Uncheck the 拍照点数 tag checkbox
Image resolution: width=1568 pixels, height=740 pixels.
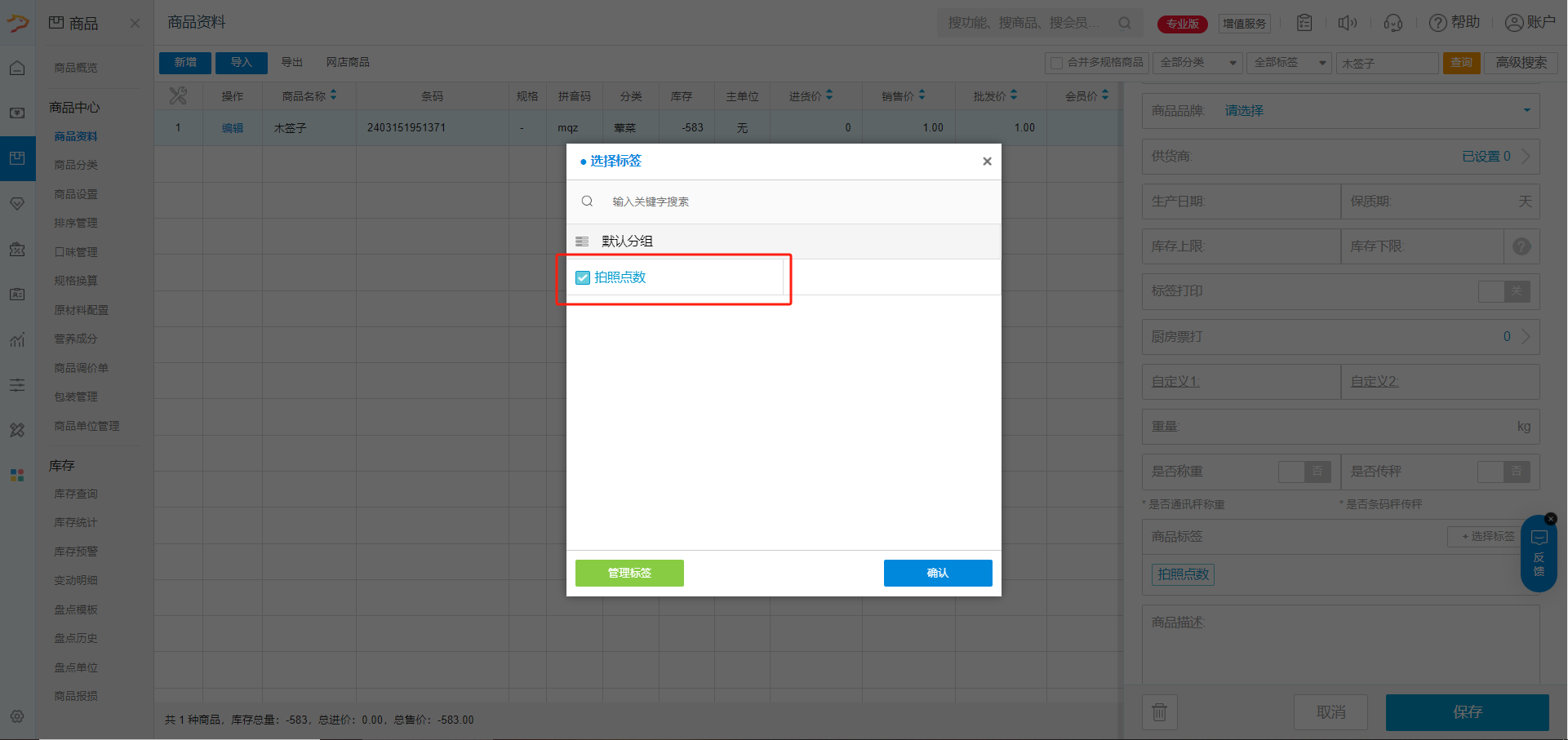click(x=583, y=278)
